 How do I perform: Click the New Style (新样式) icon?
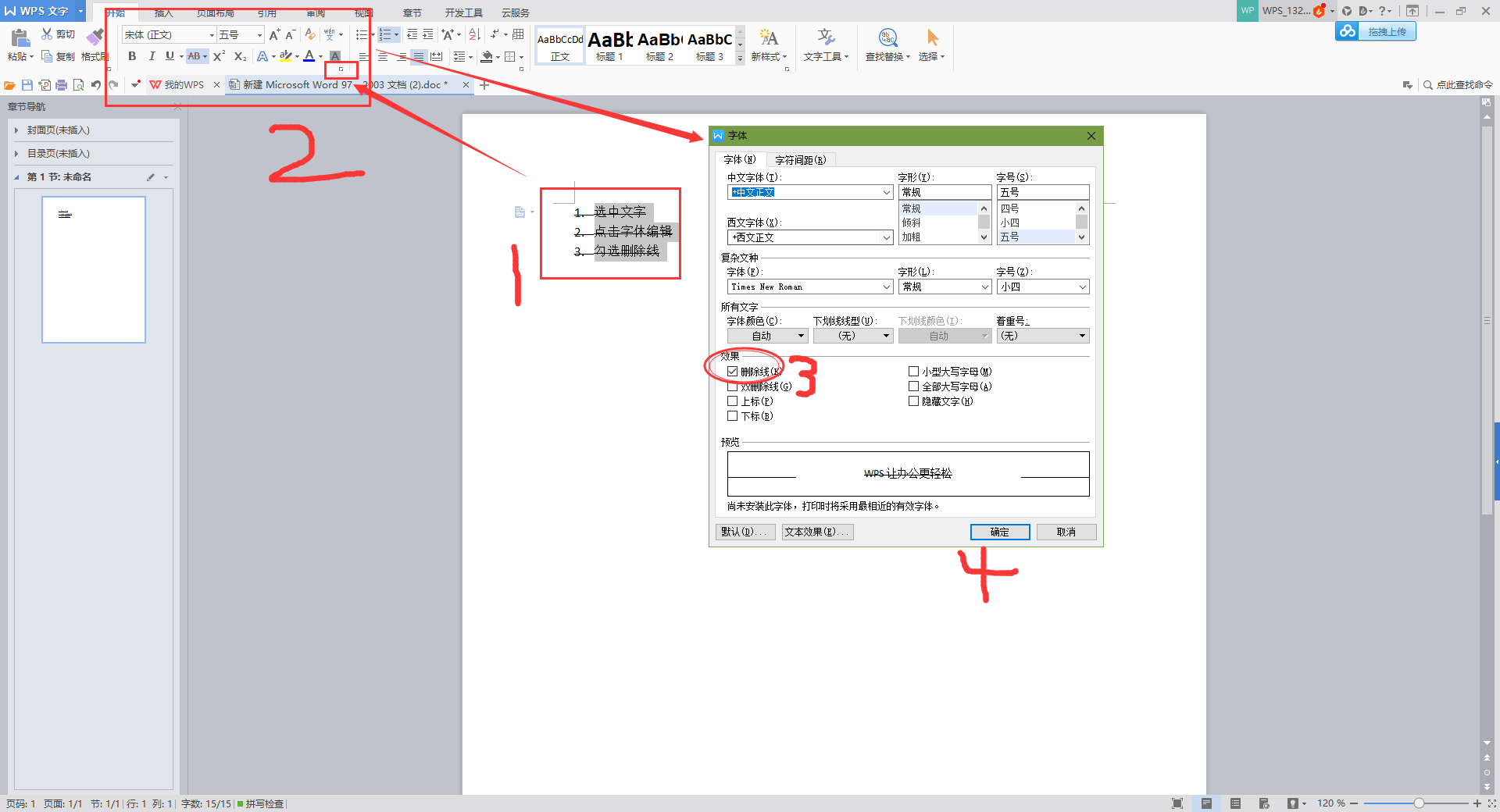point(769,37)
